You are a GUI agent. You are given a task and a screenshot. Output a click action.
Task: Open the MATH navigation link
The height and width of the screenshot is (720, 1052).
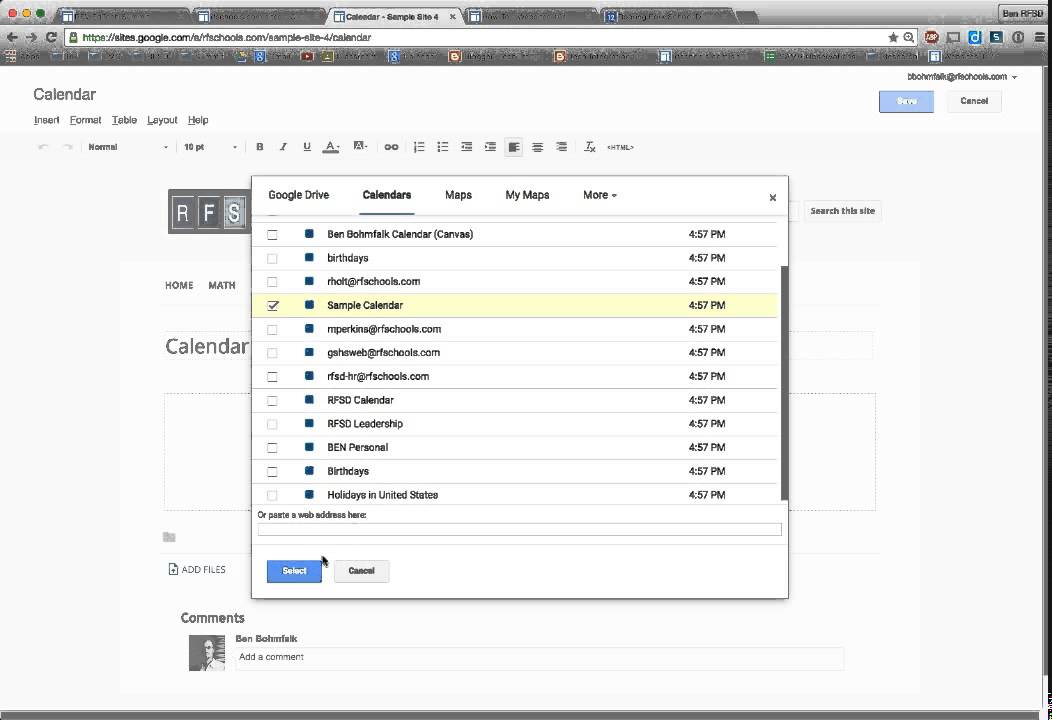pyautogui.click(x=222, y=286)
